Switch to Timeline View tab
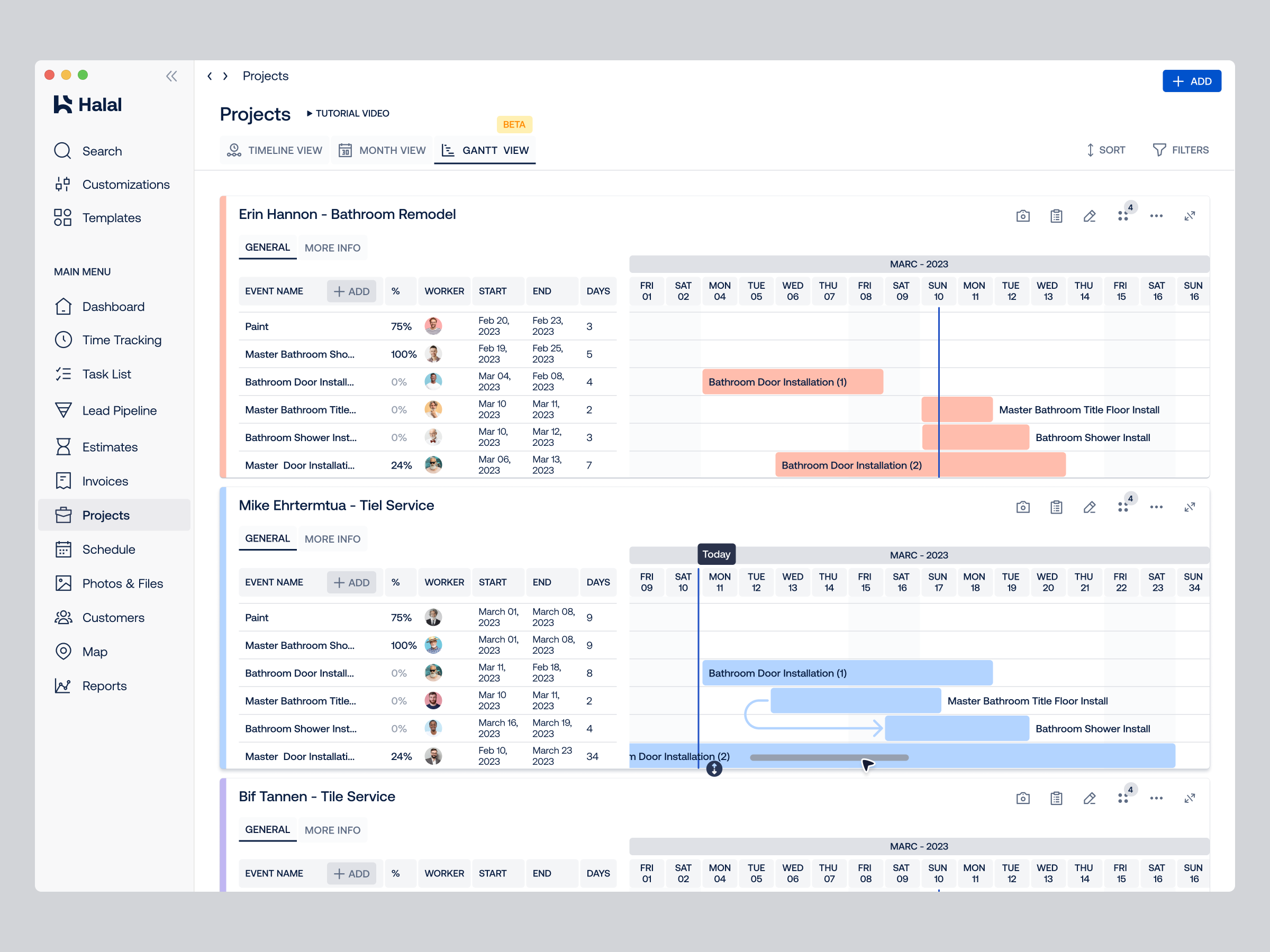The image size is (1270, 952). (275, 150)
